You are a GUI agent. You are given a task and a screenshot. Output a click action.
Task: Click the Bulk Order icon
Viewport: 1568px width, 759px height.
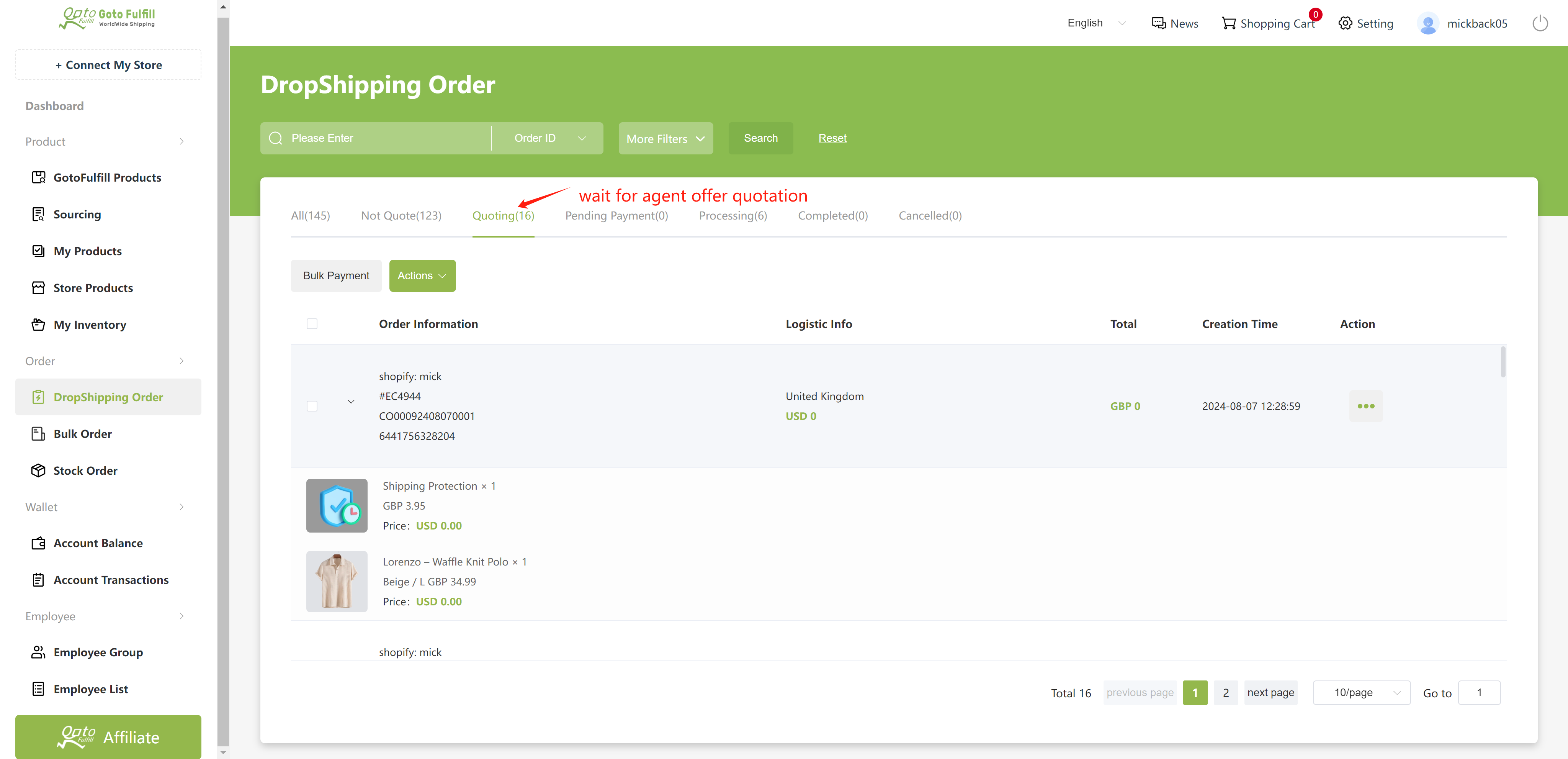38,434
